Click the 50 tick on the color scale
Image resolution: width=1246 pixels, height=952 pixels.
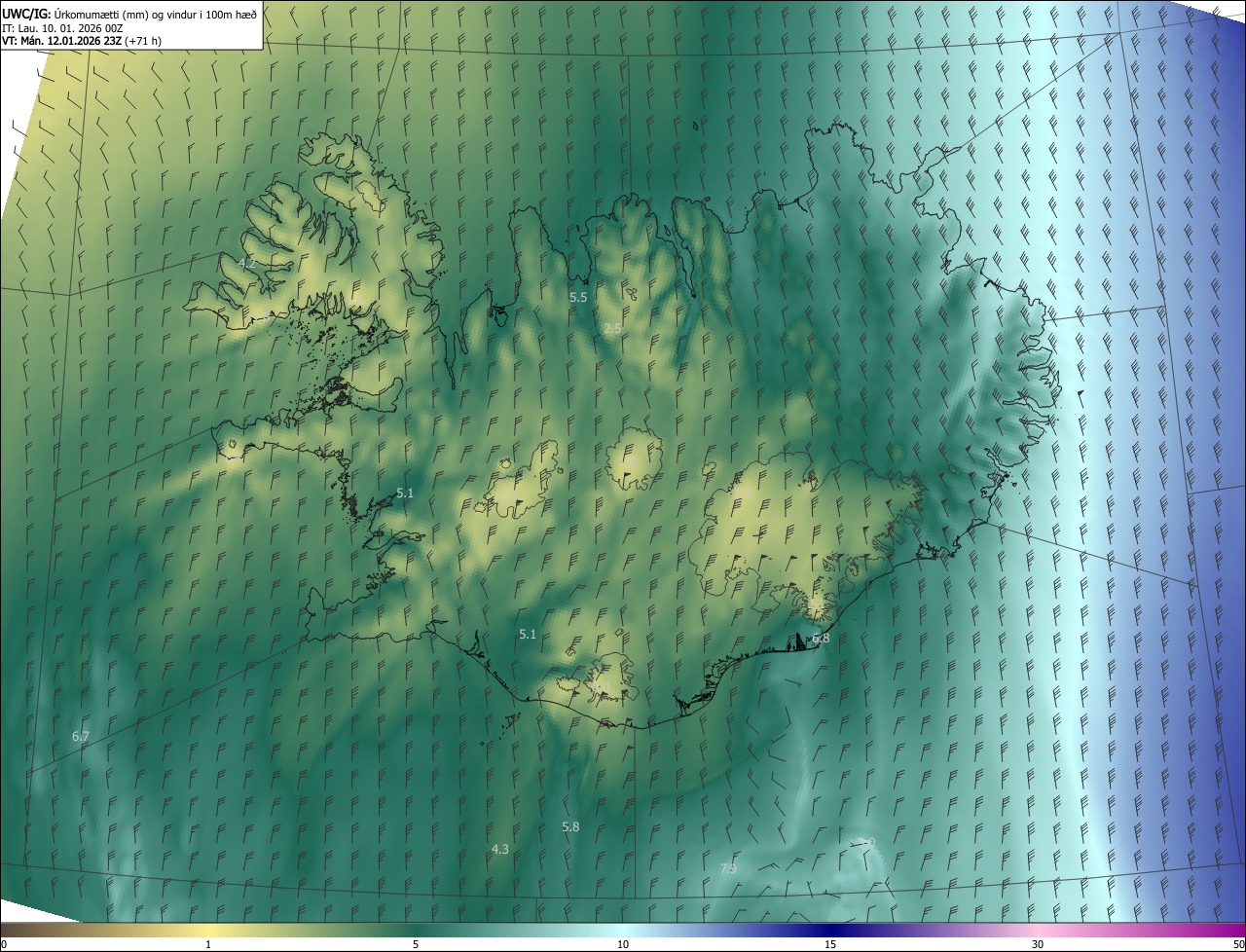[1238, 944]
